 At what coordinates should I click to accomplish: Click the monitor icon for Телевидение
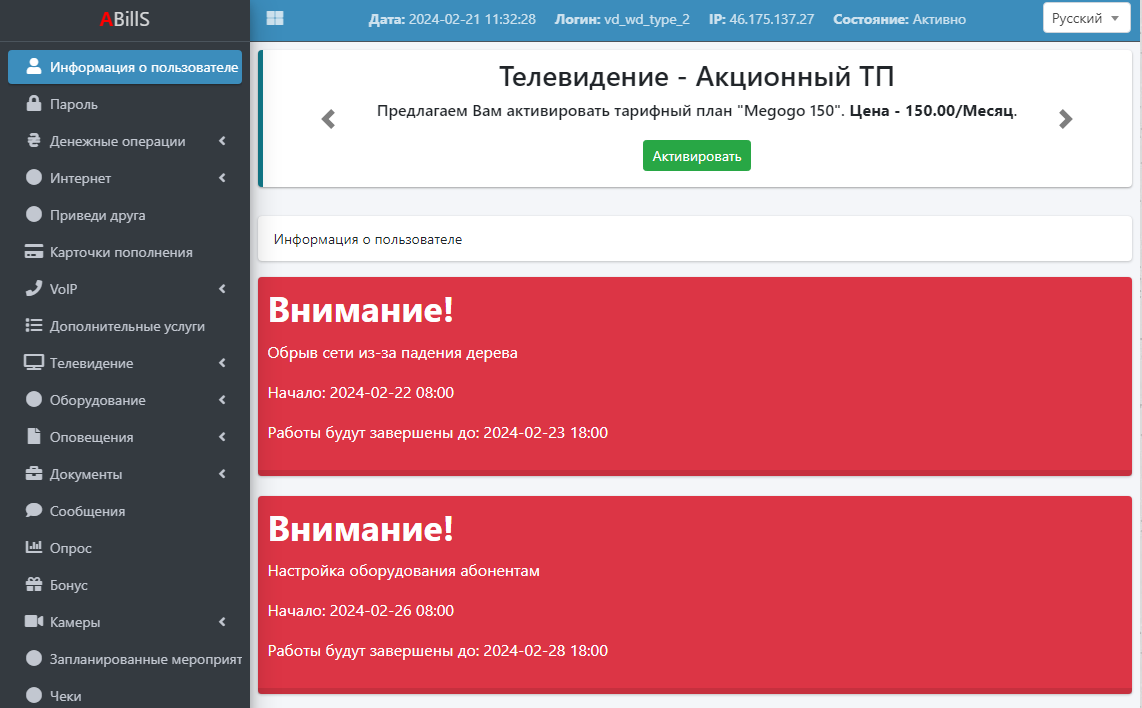click(34, 363)
